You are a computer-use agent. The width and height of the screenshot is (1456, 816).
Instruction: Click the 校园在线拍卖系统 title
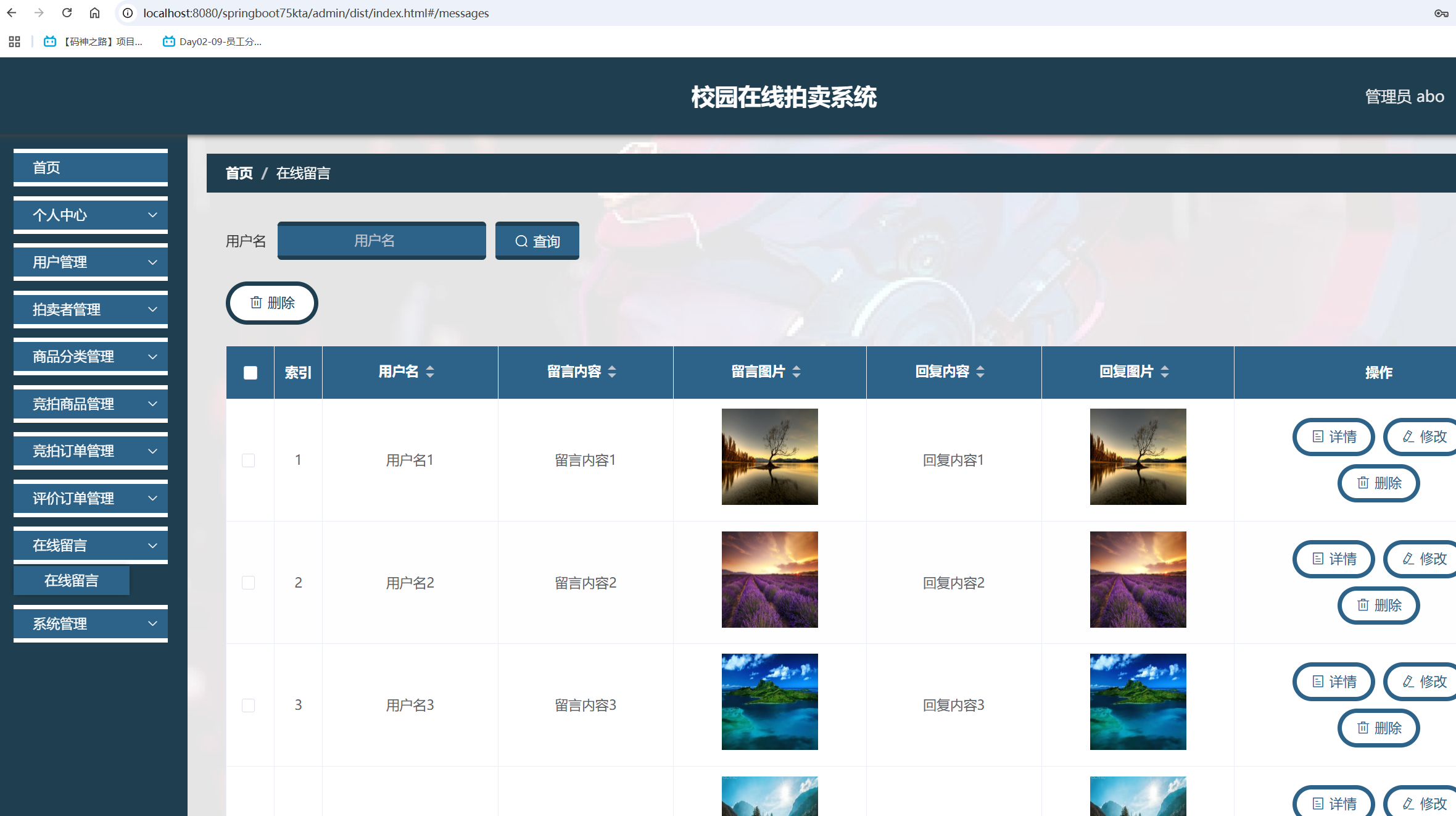pos(784,97)
